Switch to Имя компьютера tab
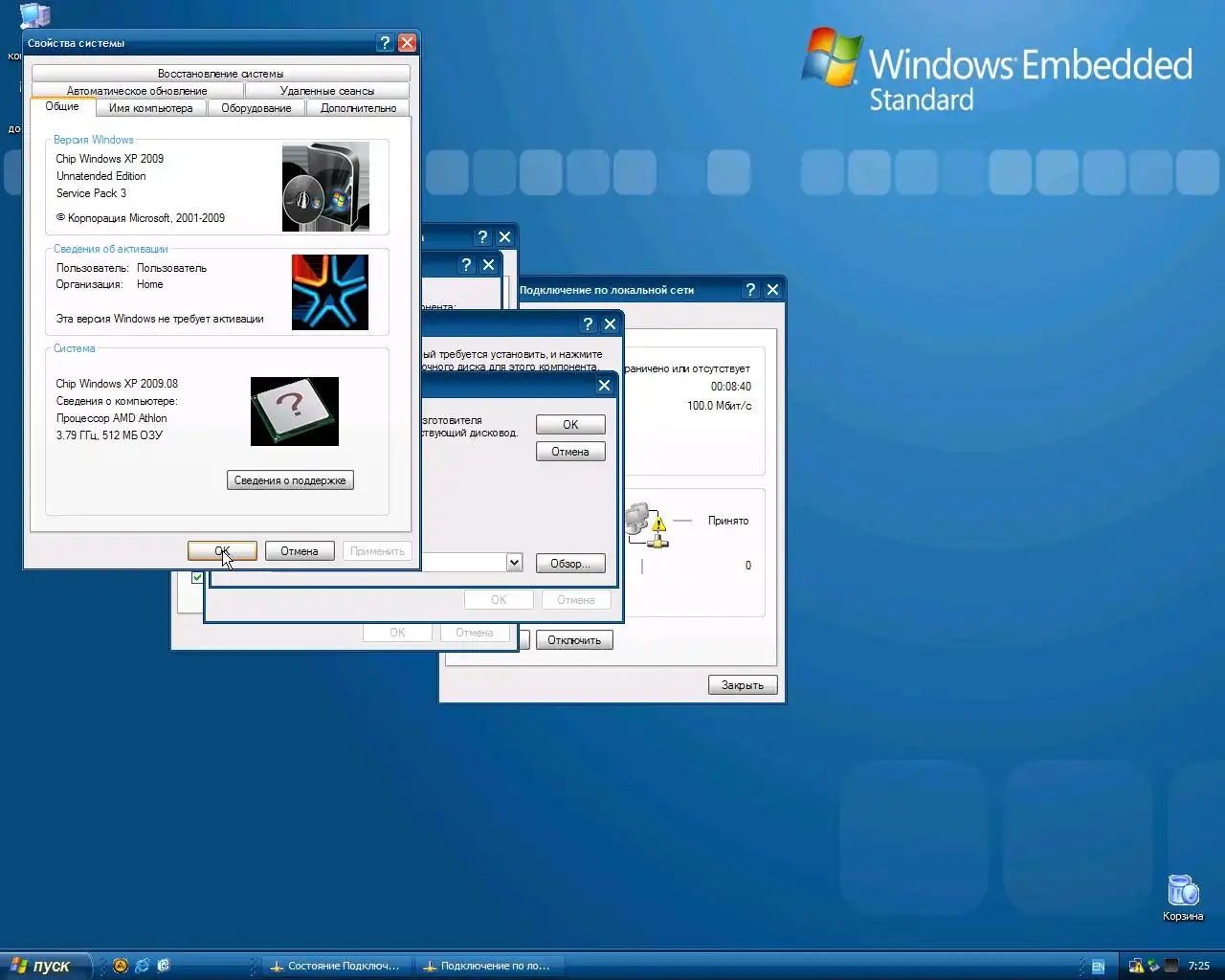 [151, 108]
